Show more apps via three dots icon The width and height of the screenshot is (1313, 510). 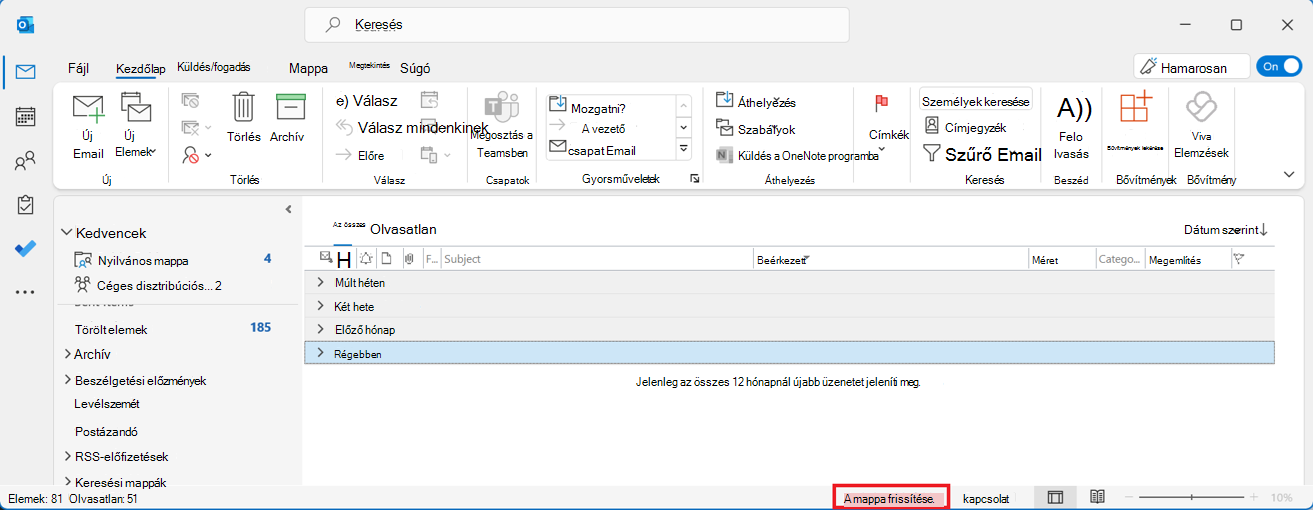(x=26, y=292)
